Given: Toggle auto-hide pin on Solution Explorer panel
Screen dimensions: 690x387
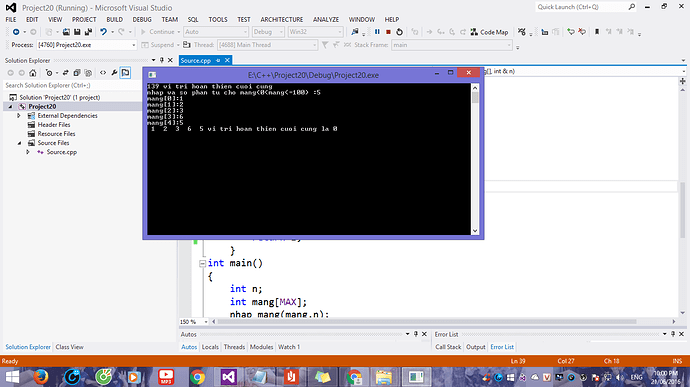Looking at the screenshot, I should pyautogui.click(x=161, y=60).
